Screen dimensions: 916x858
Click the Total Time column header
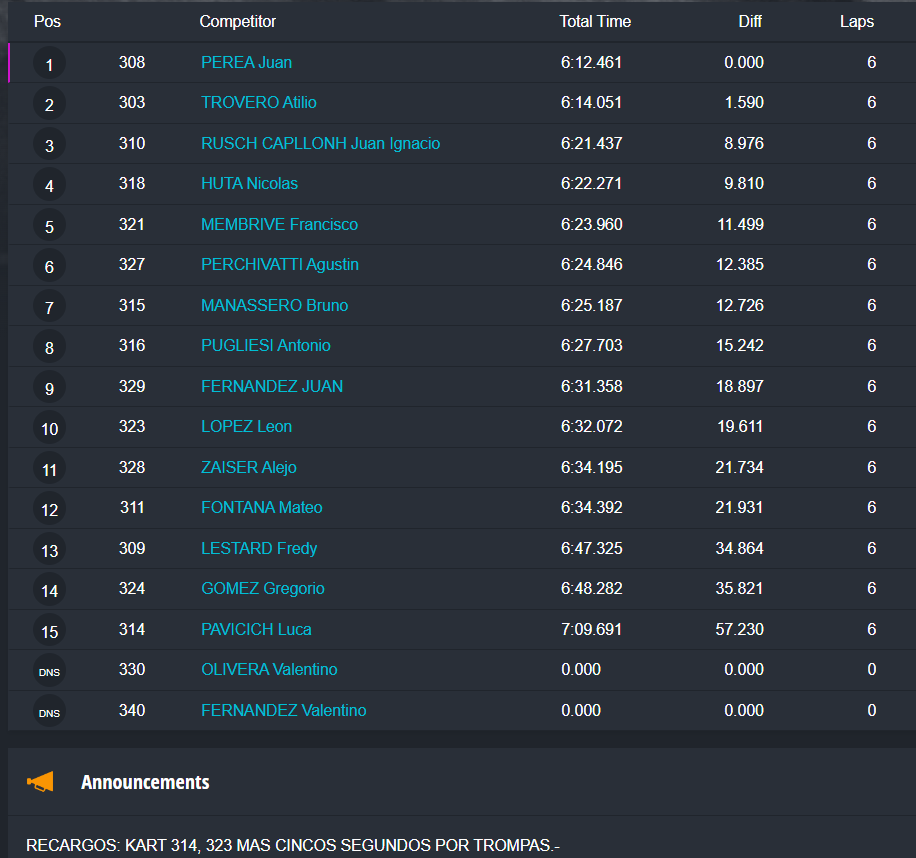[595, 21]
